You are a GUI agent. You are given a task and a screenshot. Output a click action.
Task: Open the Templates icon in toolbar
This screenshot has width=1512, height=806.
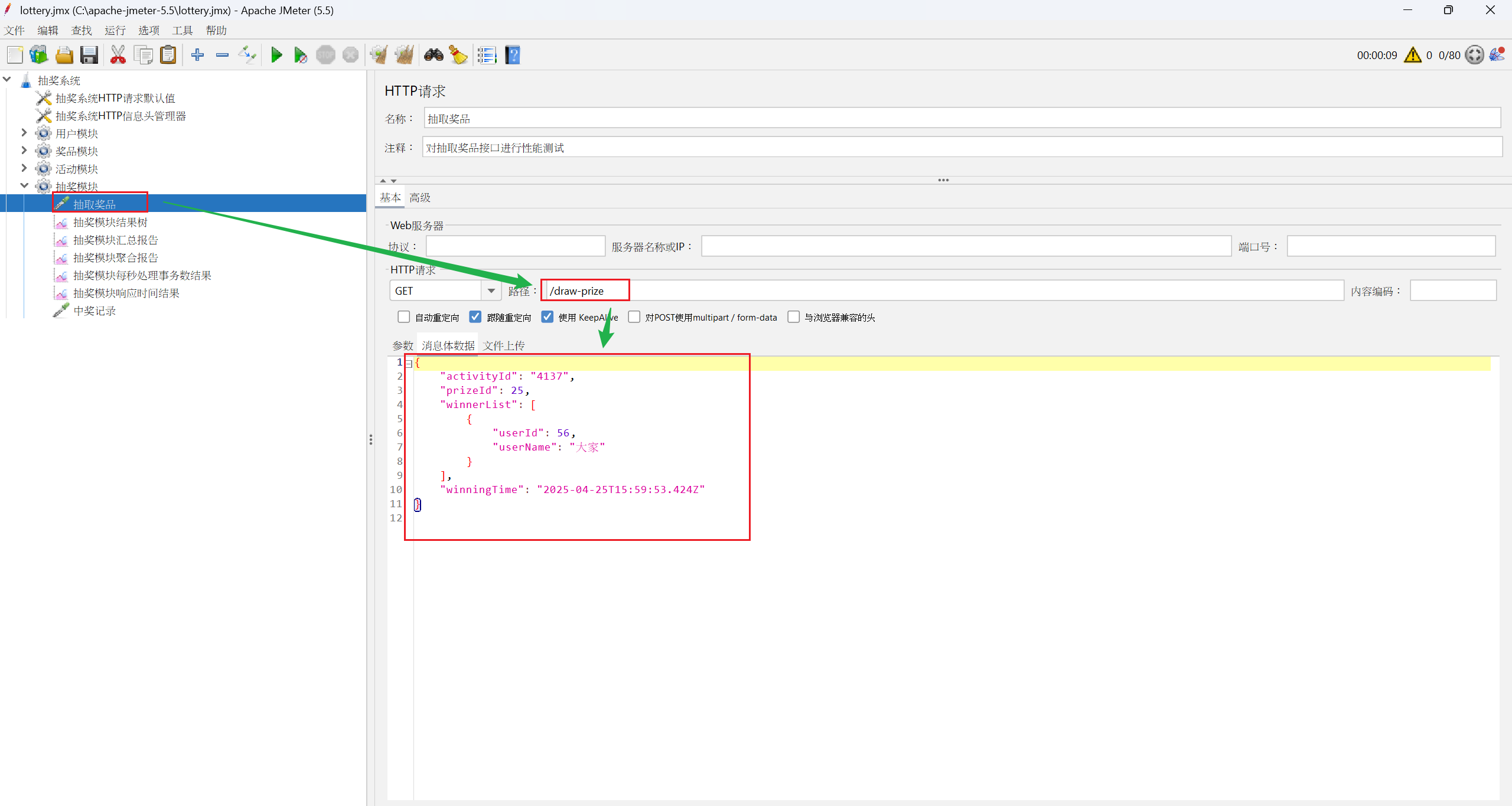[39, 56]
